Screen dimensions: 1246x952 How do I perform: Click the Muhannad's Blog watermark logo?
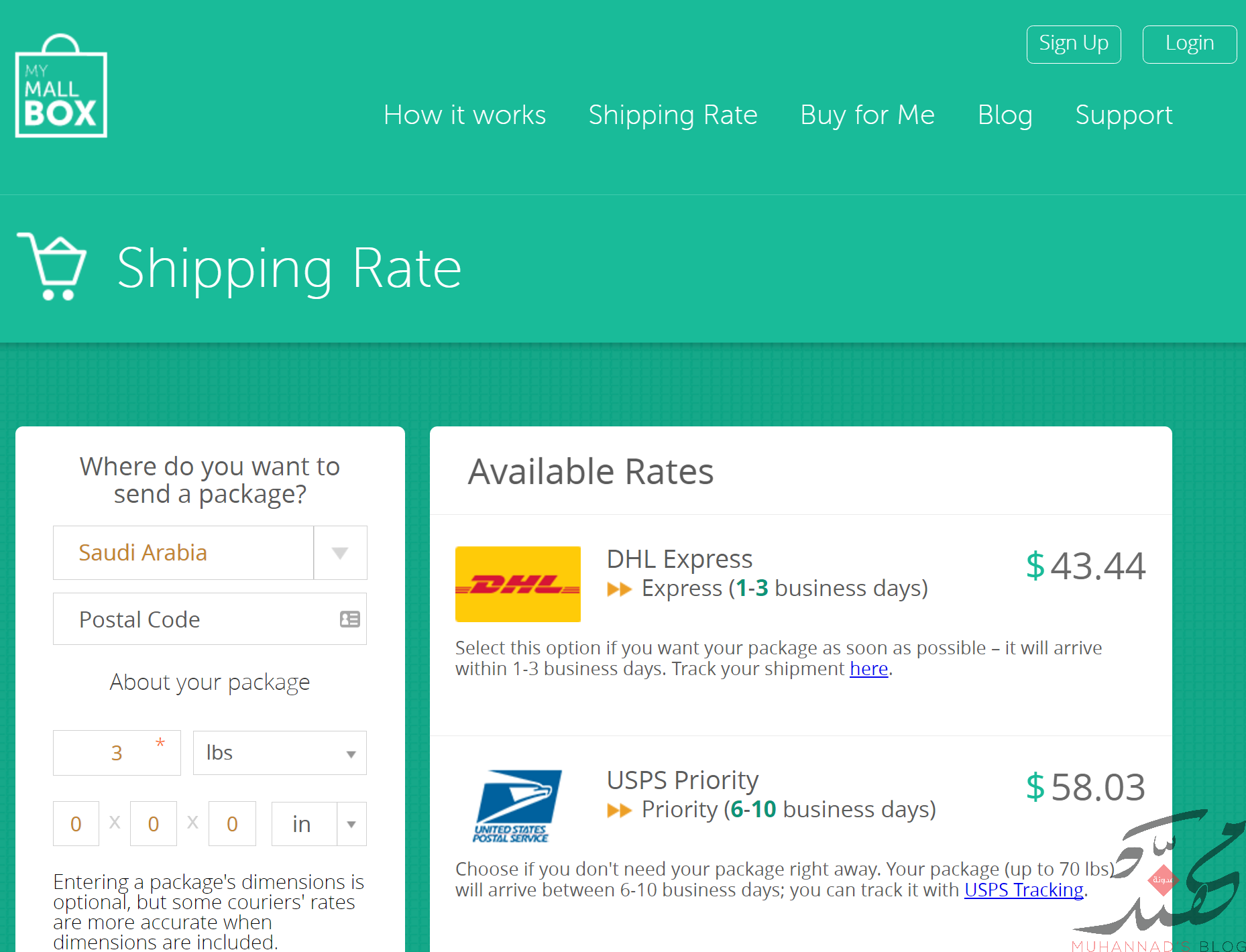click(1160, 880)
